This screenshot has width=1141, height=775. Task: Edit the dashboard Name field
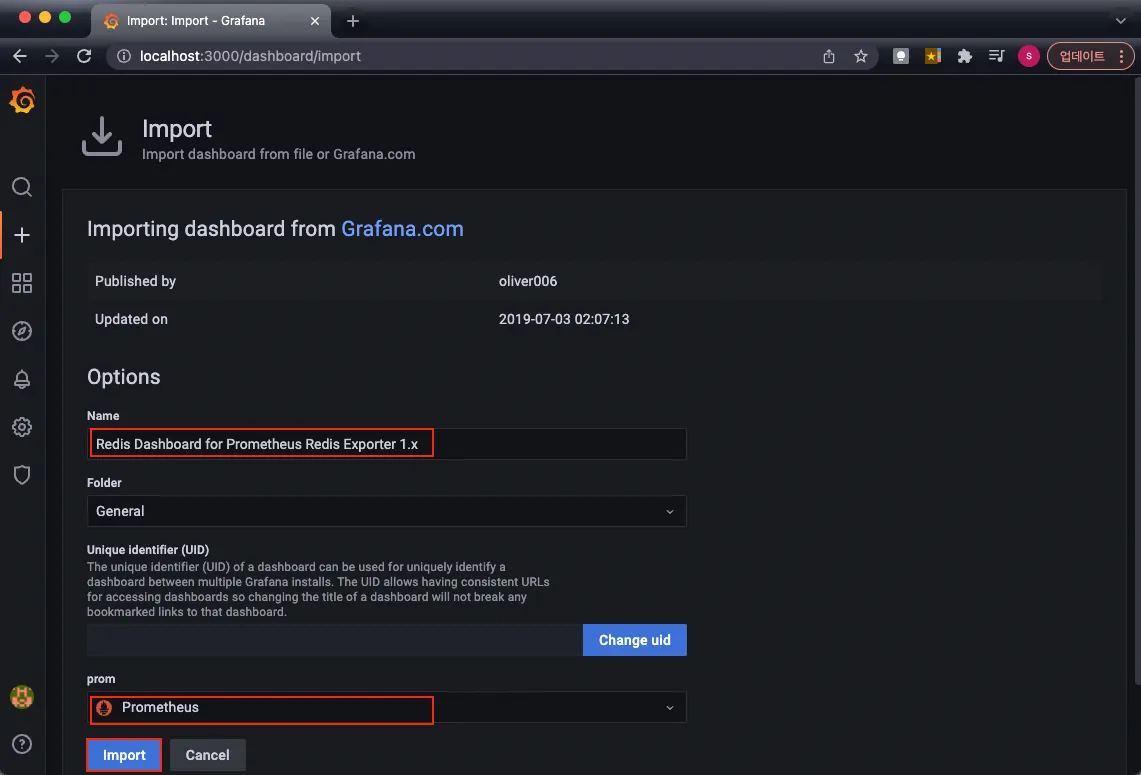[x=386, y=444]
